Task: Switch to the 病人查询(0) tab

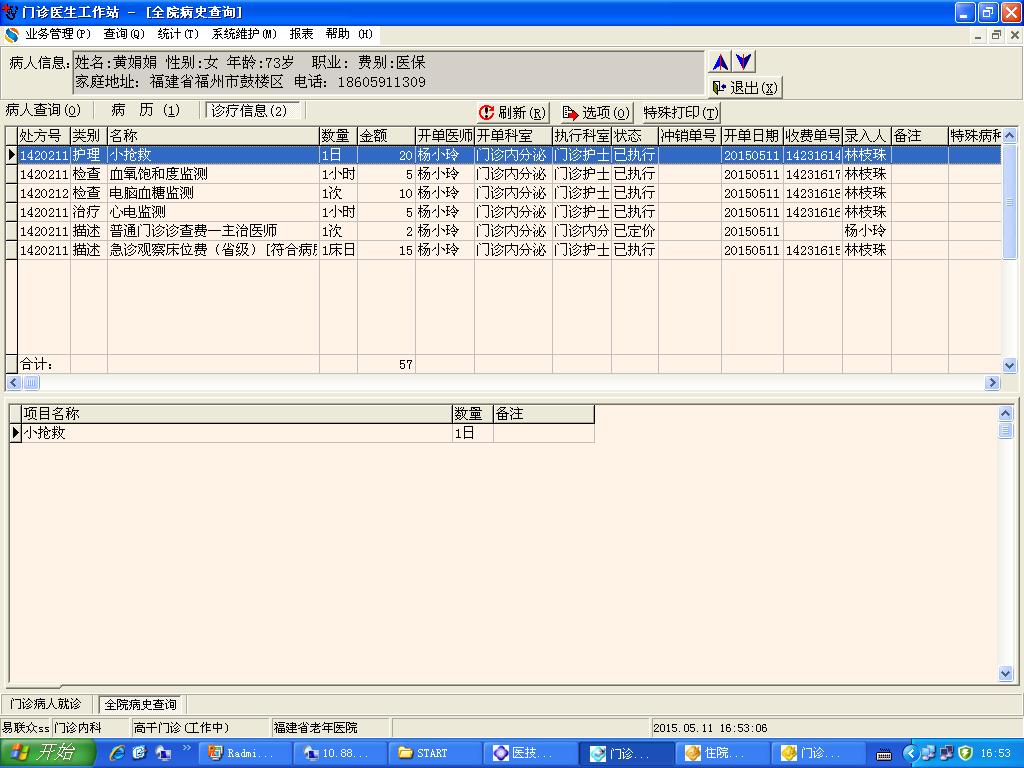Action: pos(43,110)
